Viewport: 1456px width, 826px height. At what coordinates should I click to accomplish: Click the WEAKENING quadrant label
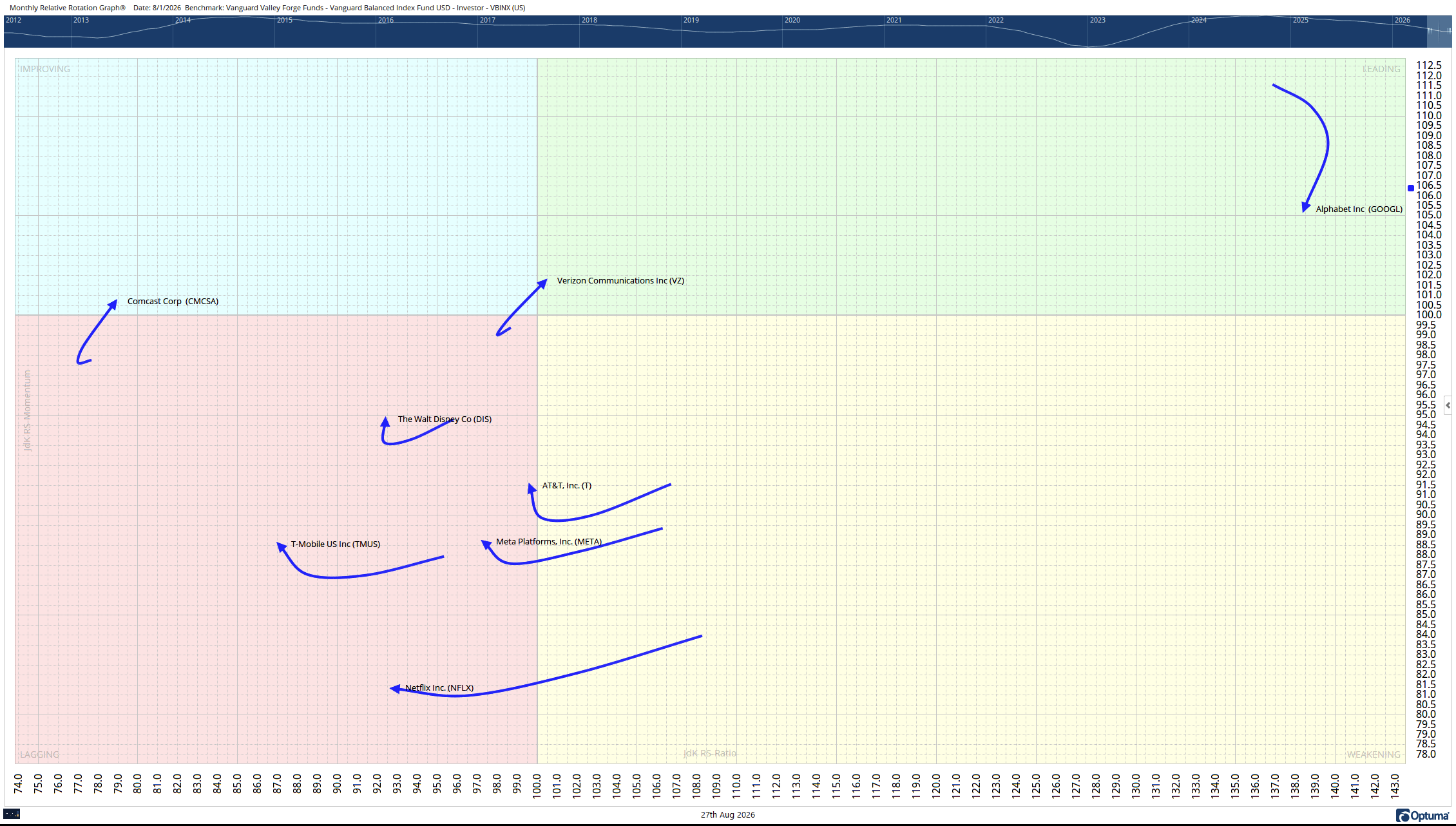tap(1374, 754)
